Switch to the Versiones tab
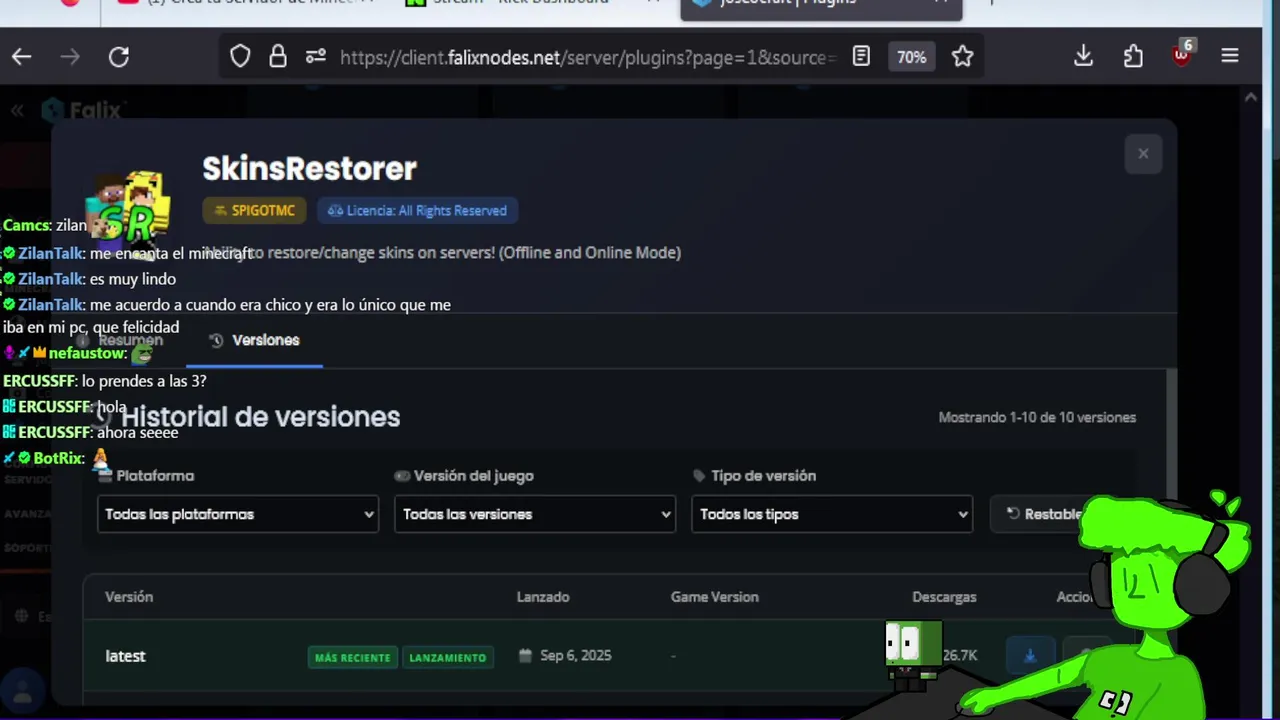This screenshot has width=1280, height=720. pyautogui.click(x=254, y=340)
